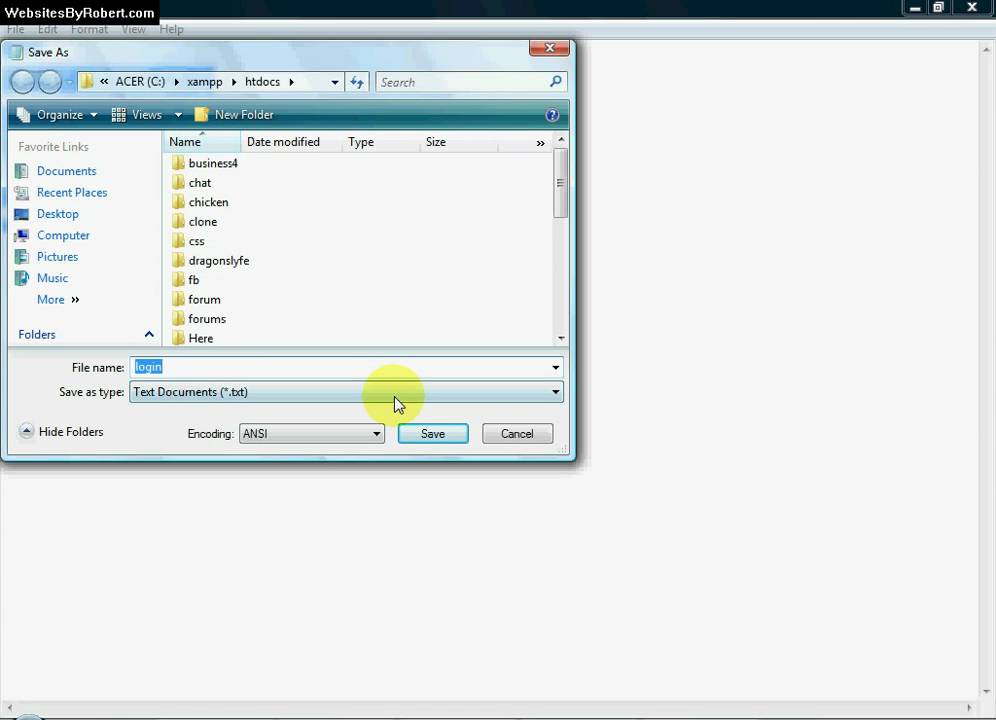This screenshot has height=720, width=996.
Task: Click the Here folder icon
Action: click(178, 337)
